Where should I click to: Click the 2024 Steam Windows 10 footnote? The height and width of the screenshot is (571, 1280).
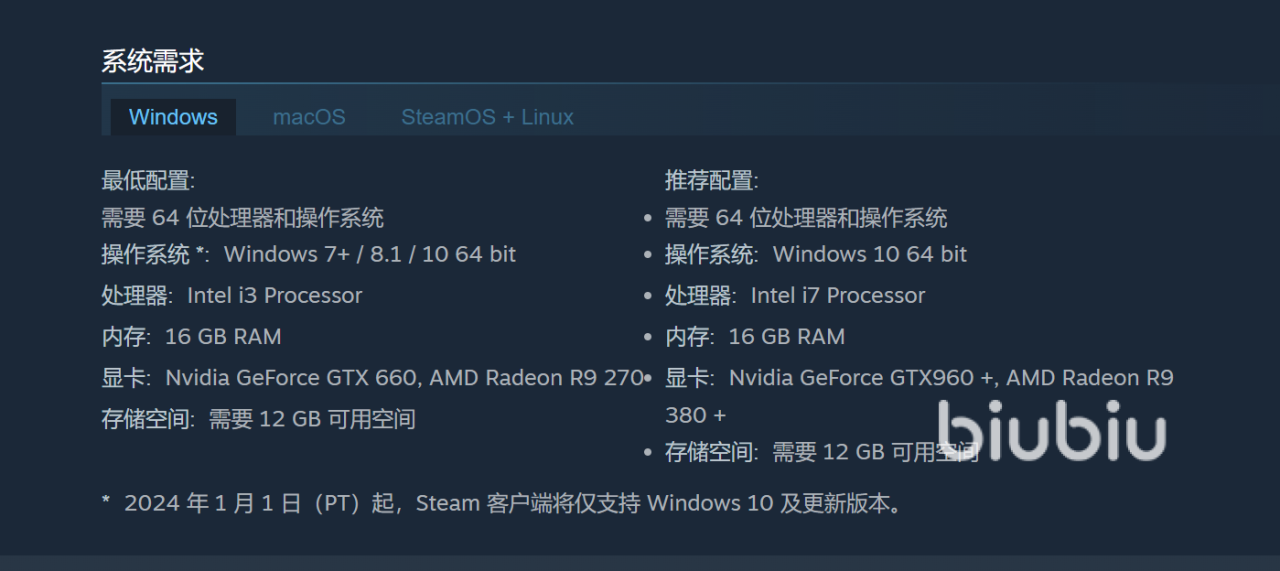pos(502,503)
